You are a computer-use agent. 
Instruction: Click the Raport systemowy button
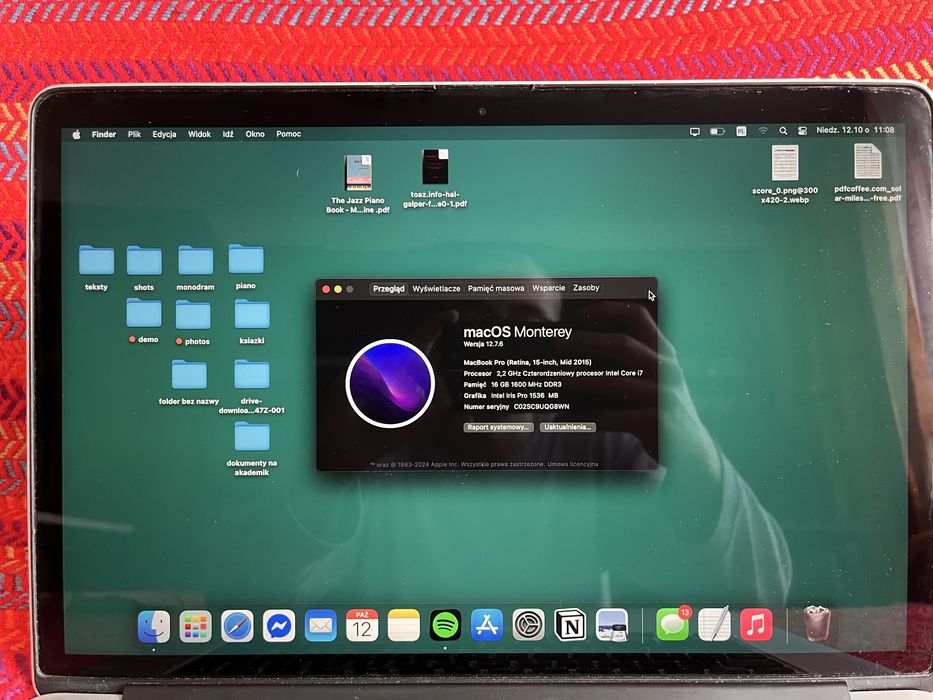(x=498, y=427)
